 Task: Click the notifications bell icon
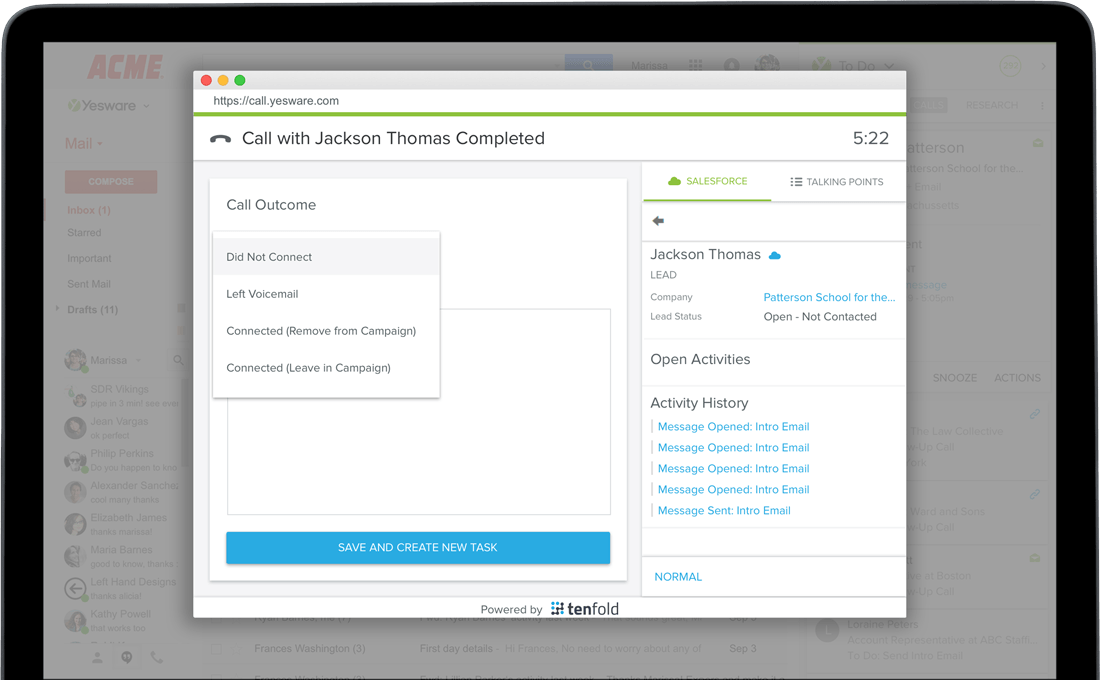[732, 65]
